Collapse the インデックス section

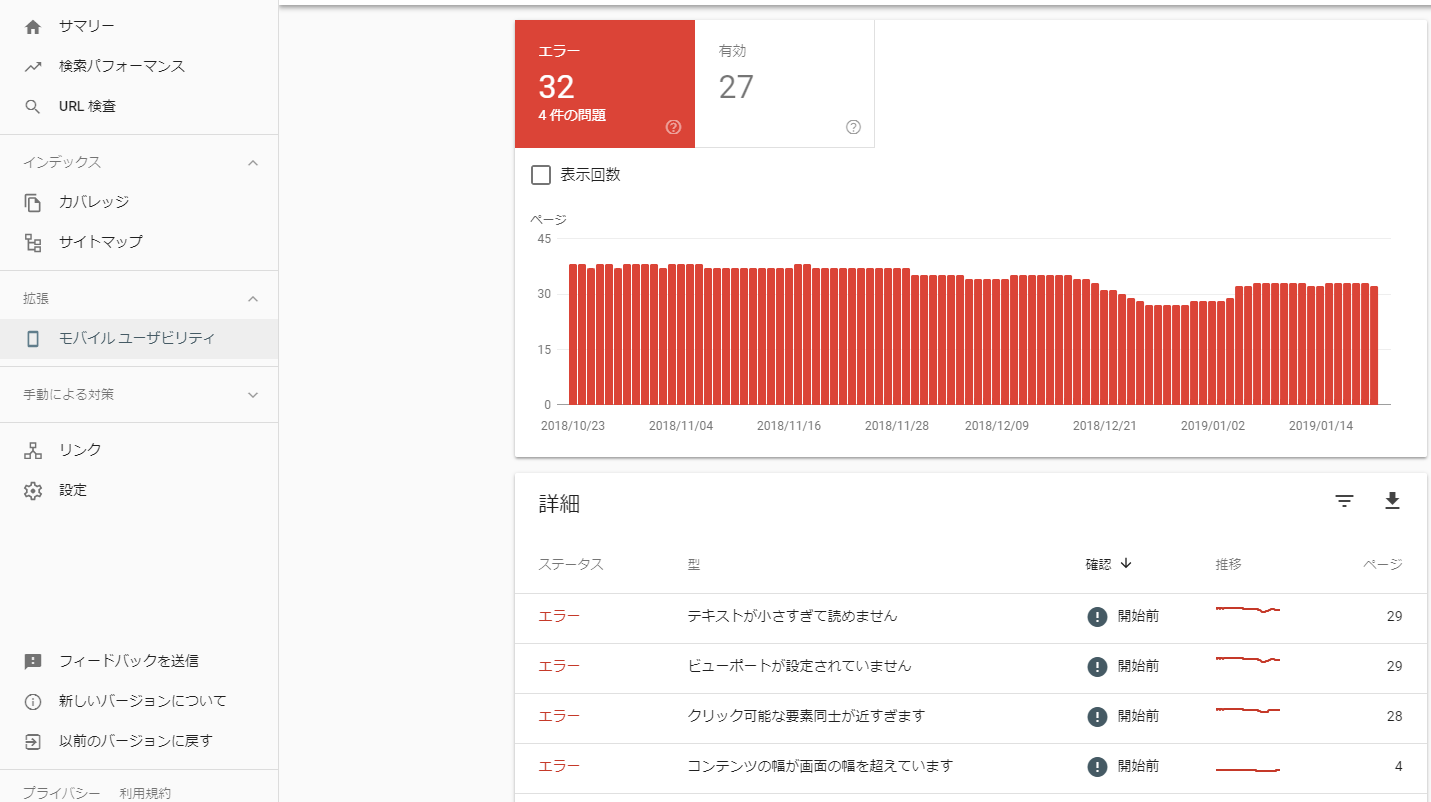pyautogui.click(x=253, y=162)
